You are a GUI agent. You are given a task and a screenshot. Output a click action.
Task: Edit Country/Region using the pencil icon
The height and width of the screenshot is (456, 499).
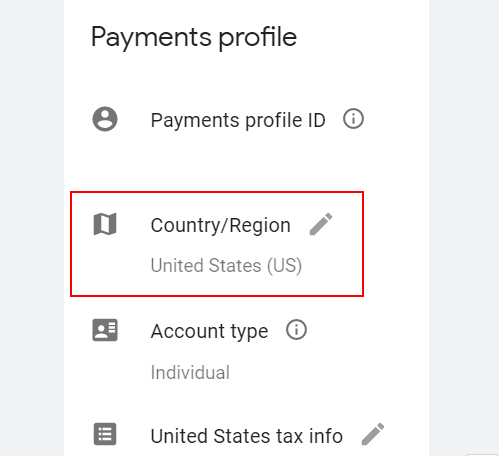click(x=321, y=224)
